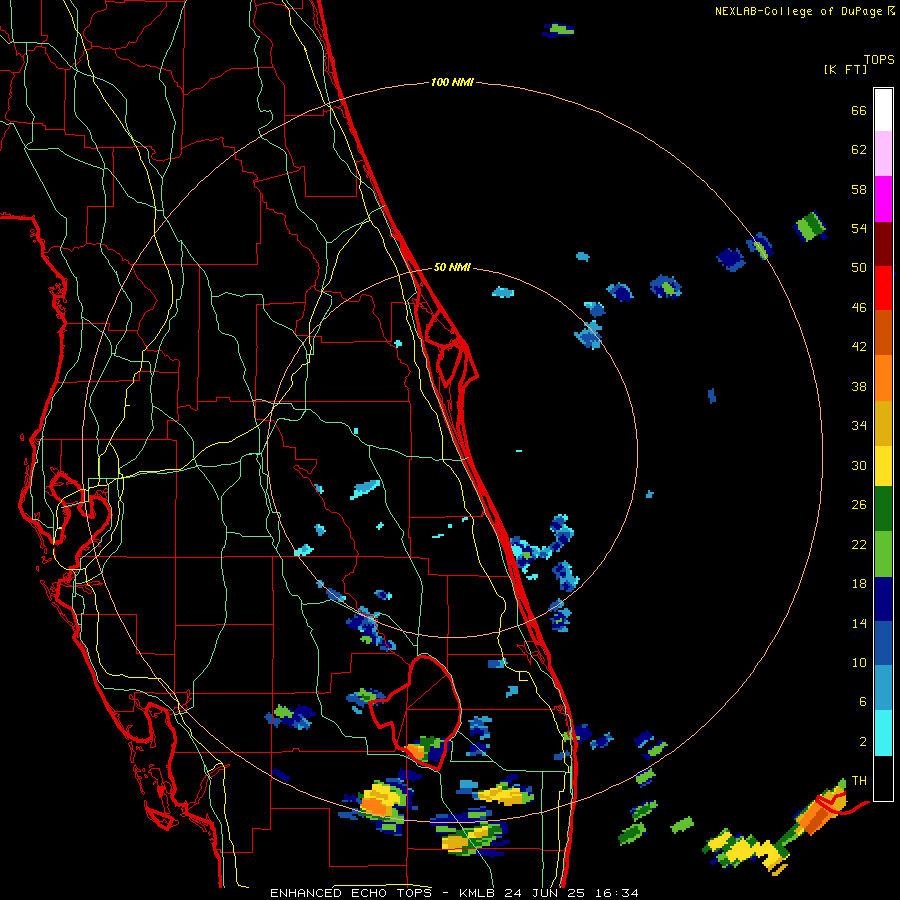This screenshot has width=900, height=900.
Task: Select the bright orange legend swatch
Action: click(x=883, y=378)
